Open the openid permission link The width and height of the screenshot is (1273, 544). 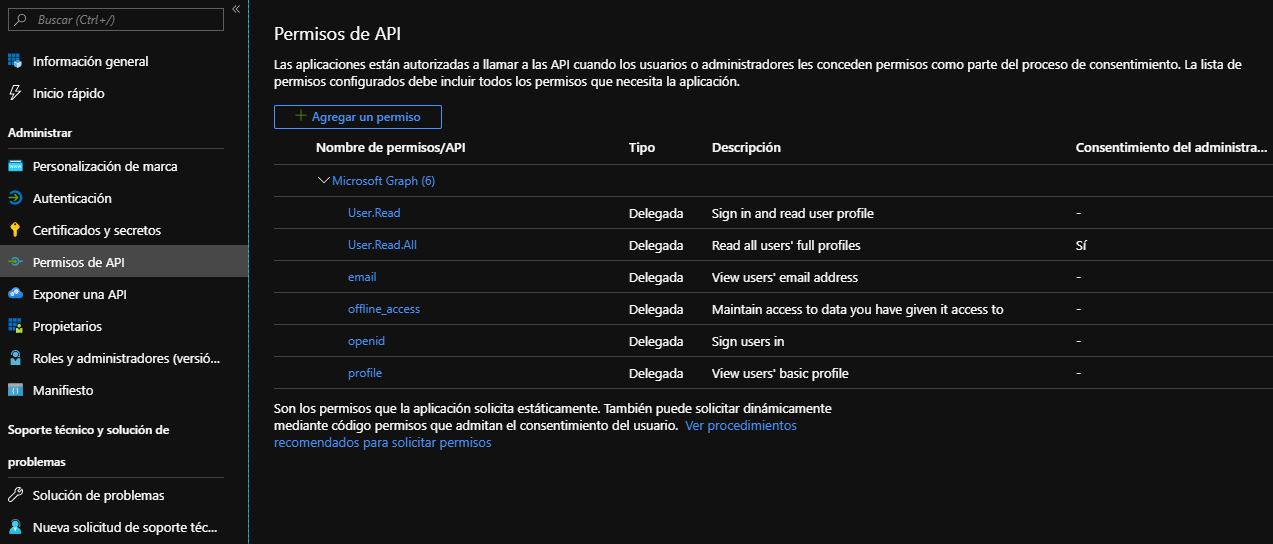[366, 341]
